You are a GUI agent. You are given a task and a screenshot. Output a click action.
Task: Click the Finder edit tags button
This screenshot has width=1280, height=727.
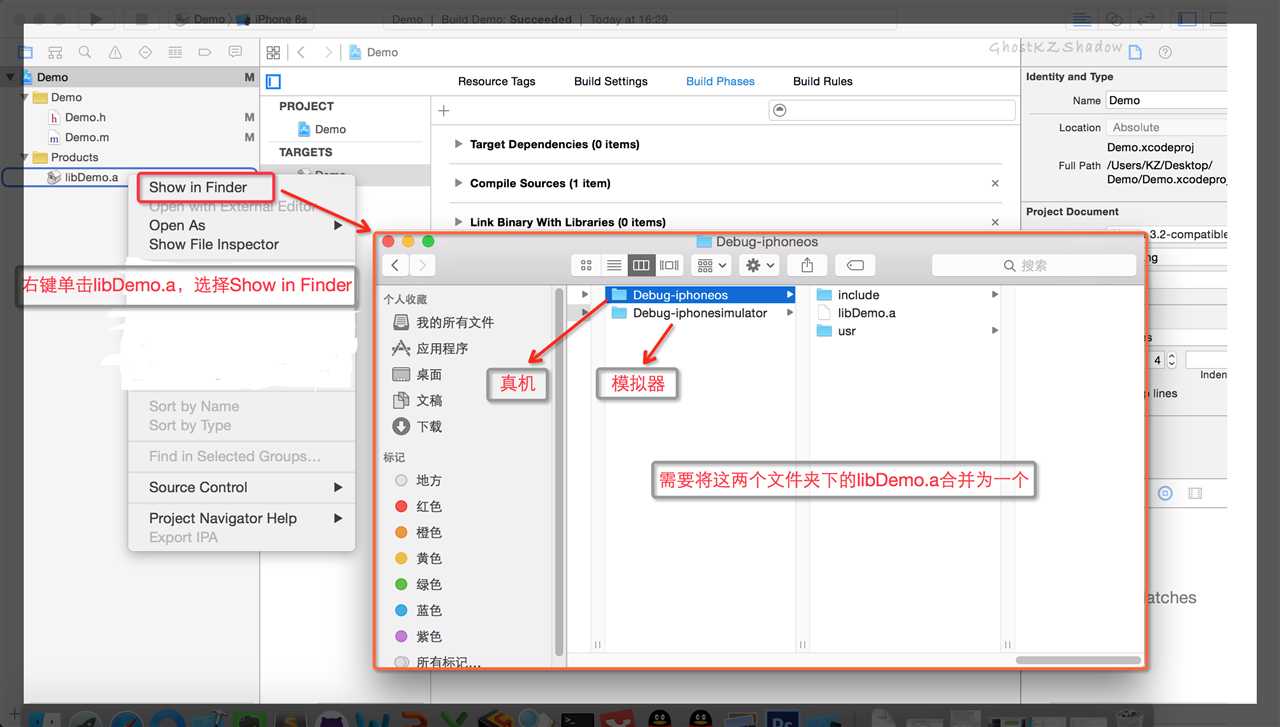pyautogui.click(x=855, y=265)
